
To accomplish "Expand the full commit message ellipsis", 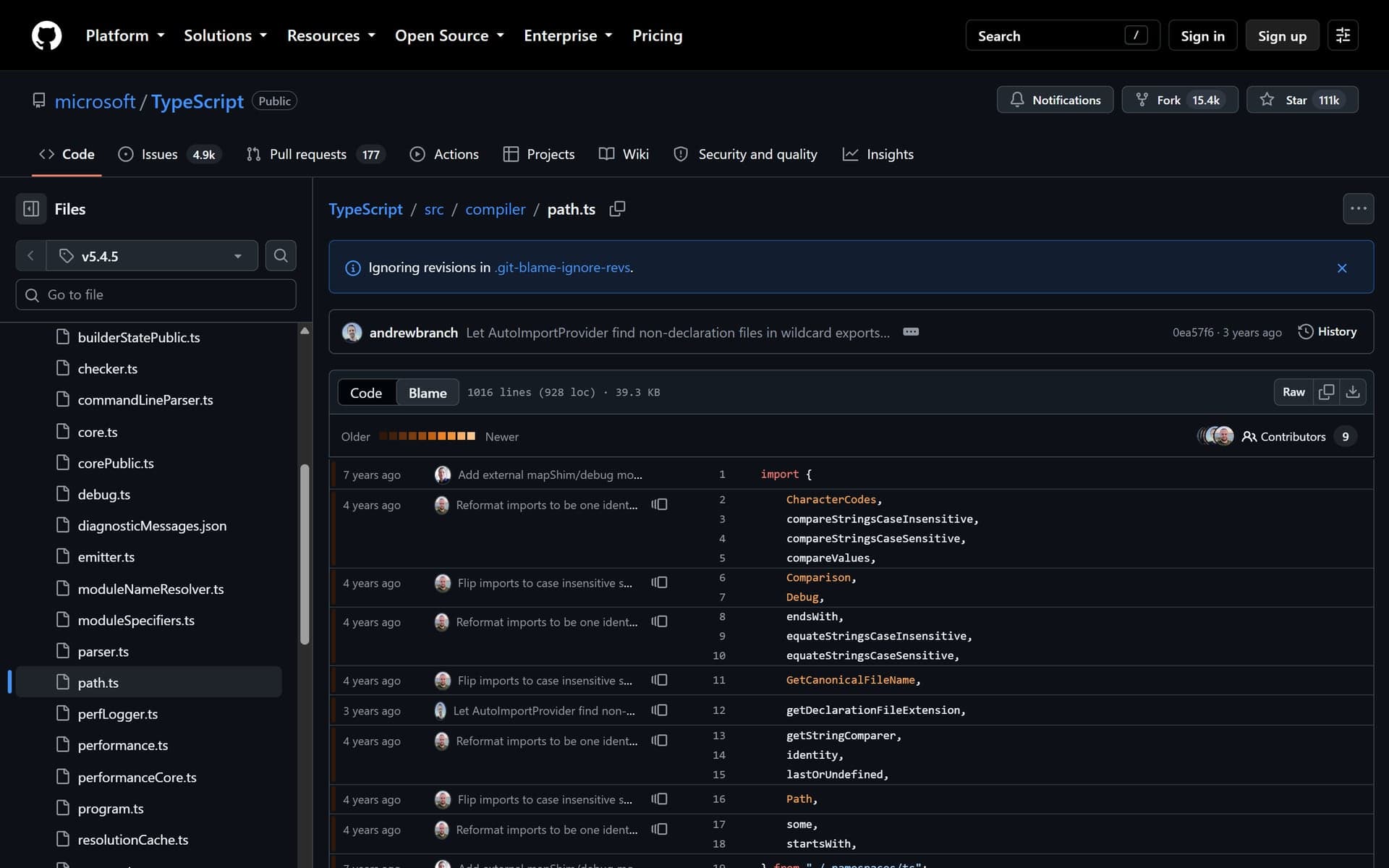I will 911,332.
